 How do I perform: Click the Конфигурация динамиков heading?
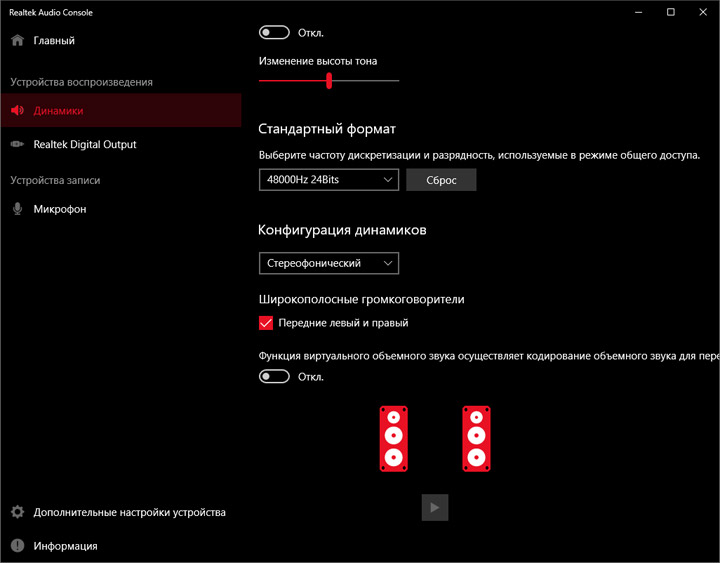click(342, 230)
